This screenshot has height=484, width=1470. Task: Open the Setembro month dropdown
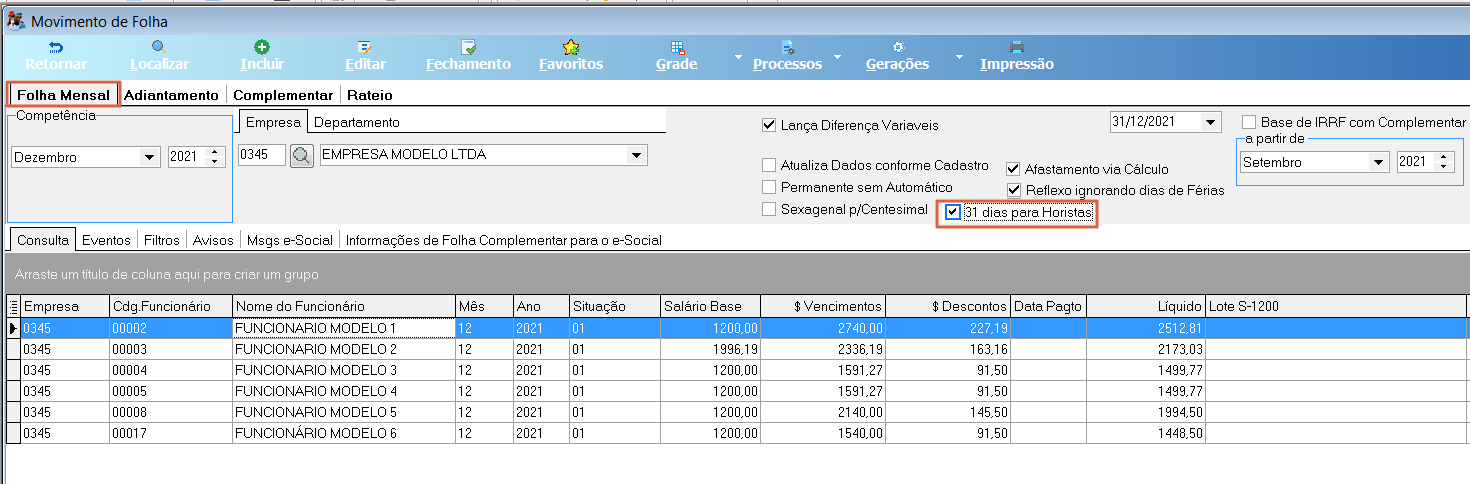(1379, 162)
